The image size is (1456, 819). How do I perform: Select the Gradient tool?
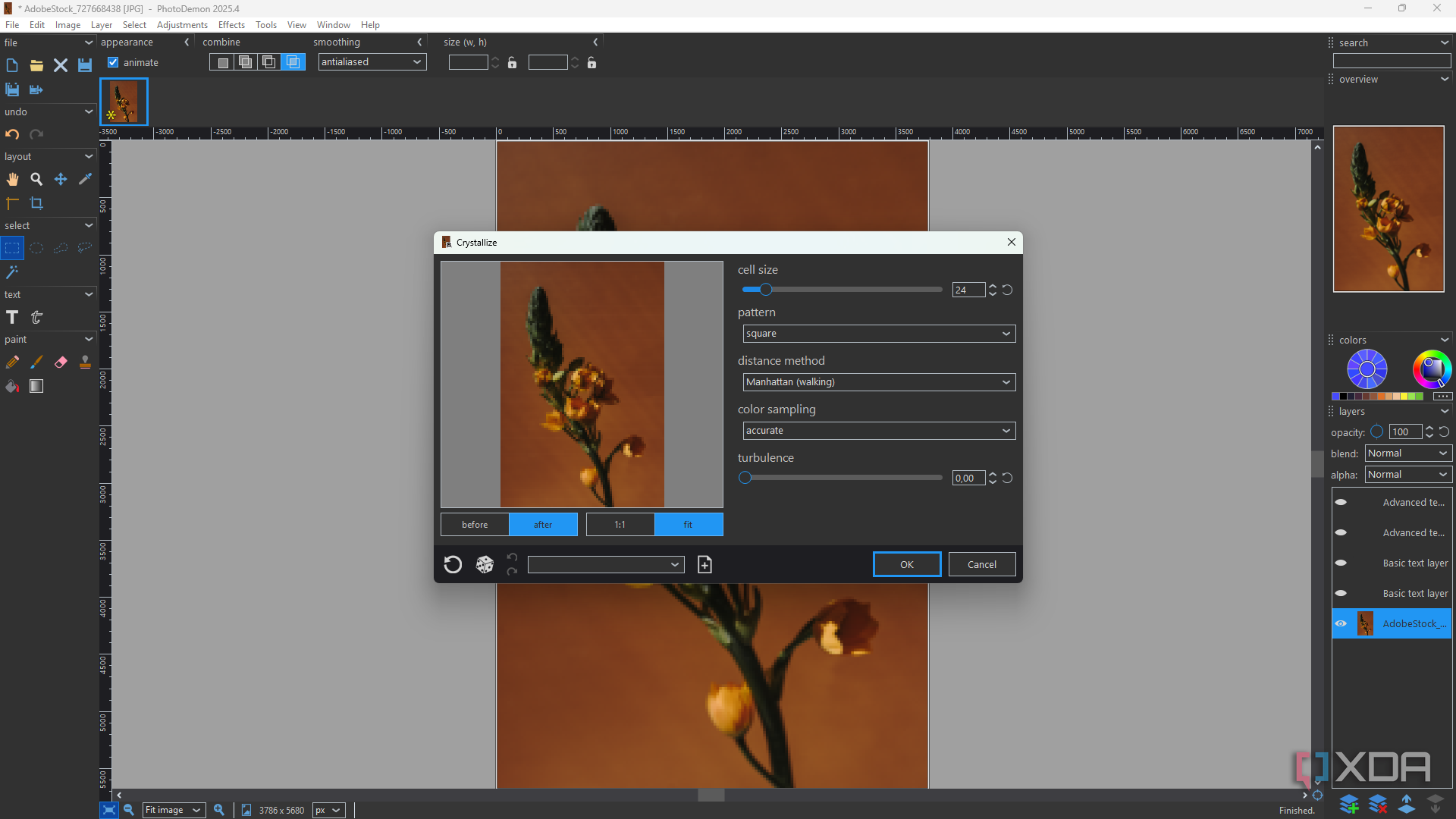pos(36,387)
